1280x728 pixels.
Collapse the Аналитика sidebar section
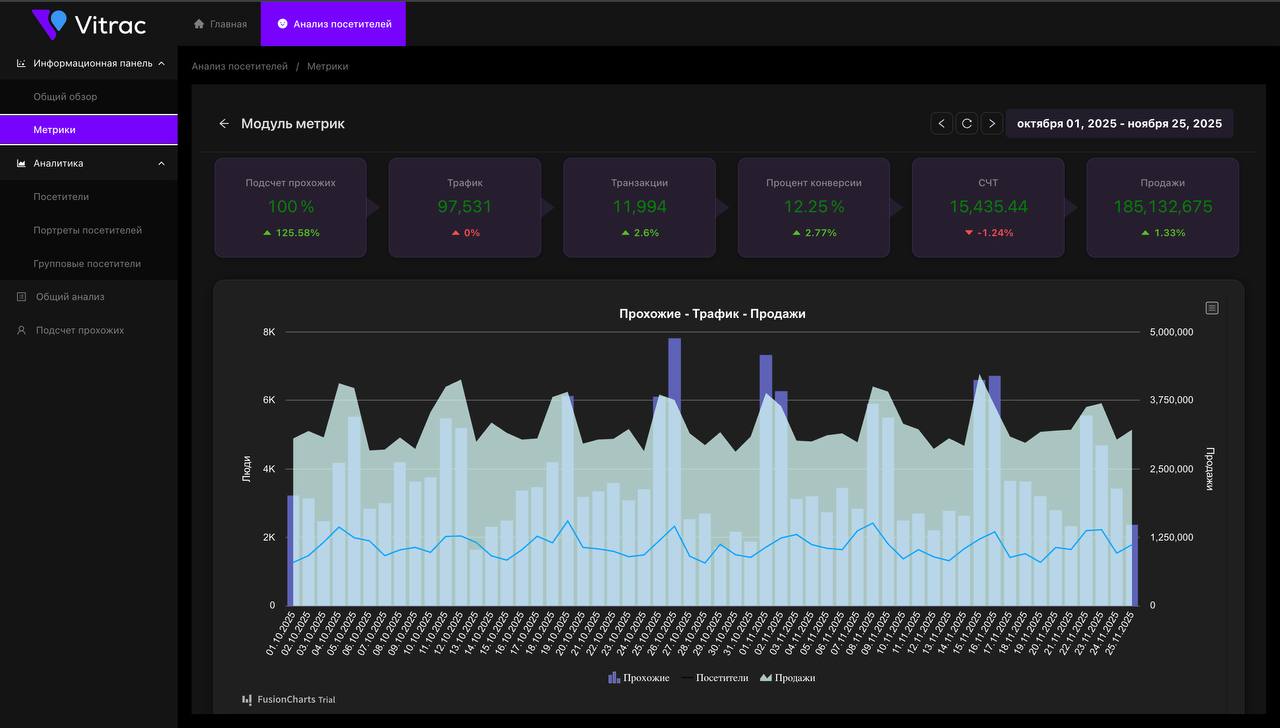click(162, 163)
